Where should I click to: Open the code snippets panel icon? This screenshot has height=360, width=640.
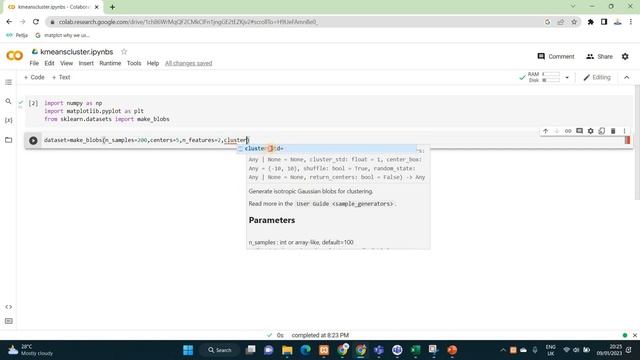pos(9,307)
